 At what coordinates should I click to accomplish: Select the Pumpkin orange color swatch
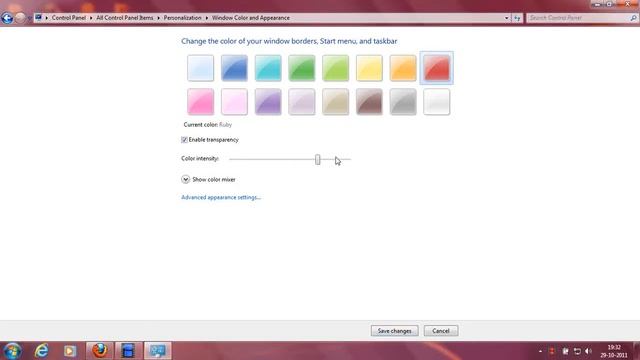[x=403, y=68]
